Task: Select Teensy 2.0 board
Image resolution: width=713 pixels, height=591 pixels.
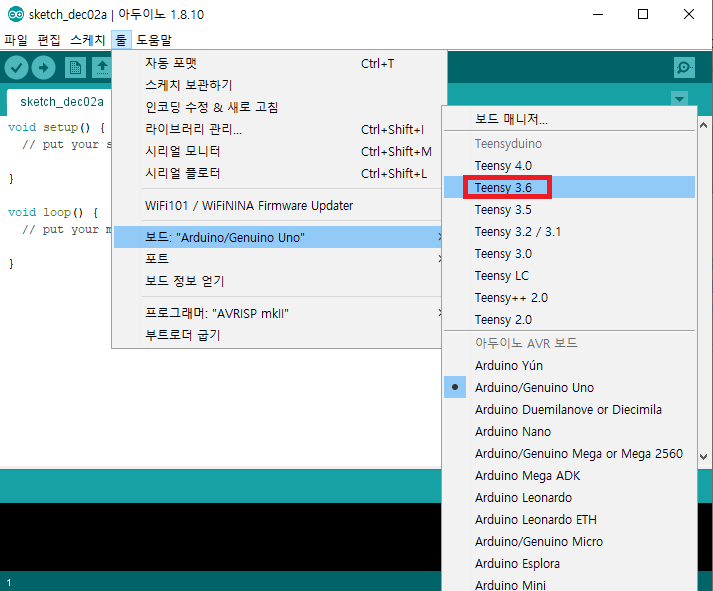Action: point(569,320)
